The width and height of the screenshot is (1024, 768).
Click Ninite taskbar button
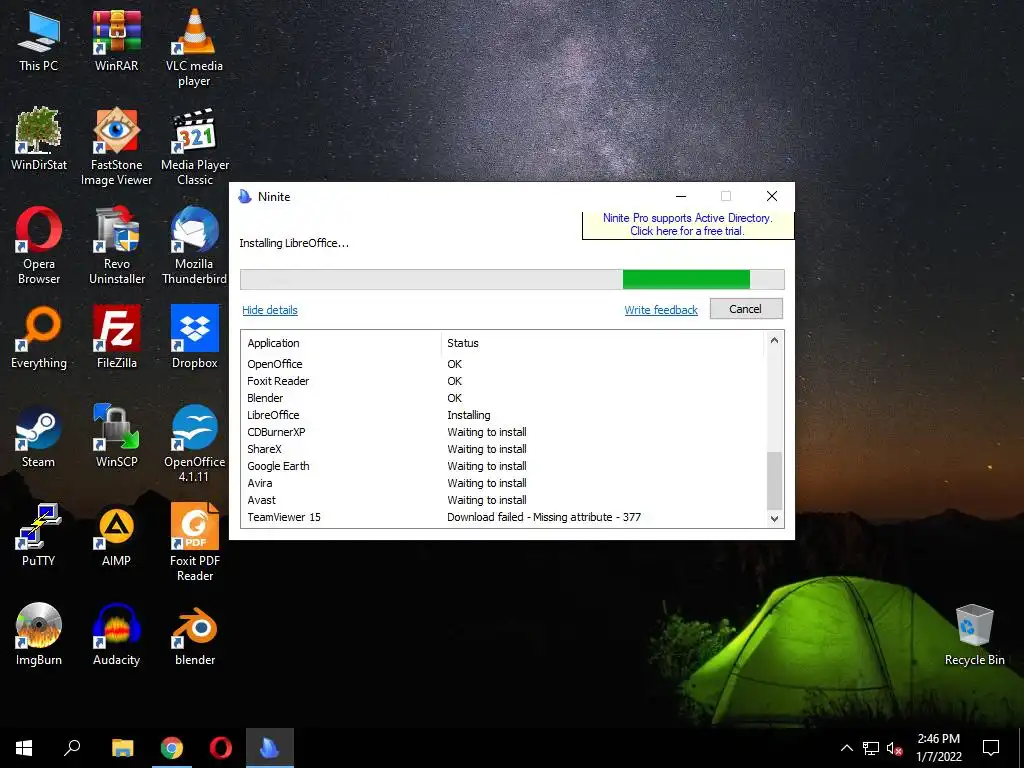(x=270, y=748)
